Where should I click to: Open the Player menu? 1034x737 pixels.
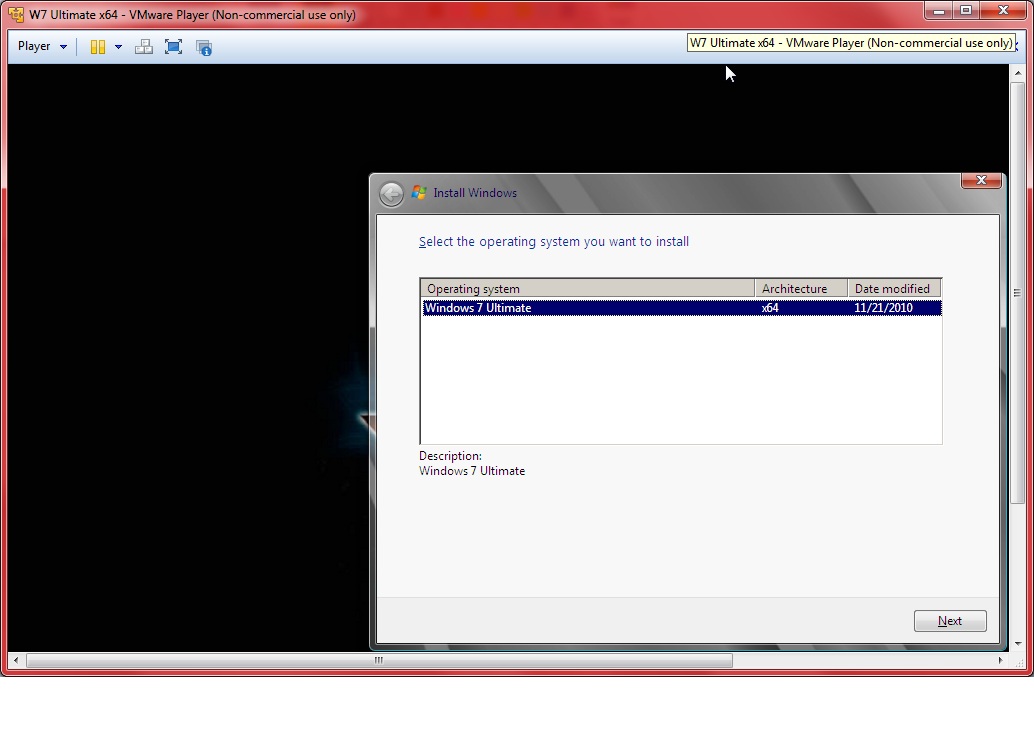pyautogui.click(x=42, y=47)
